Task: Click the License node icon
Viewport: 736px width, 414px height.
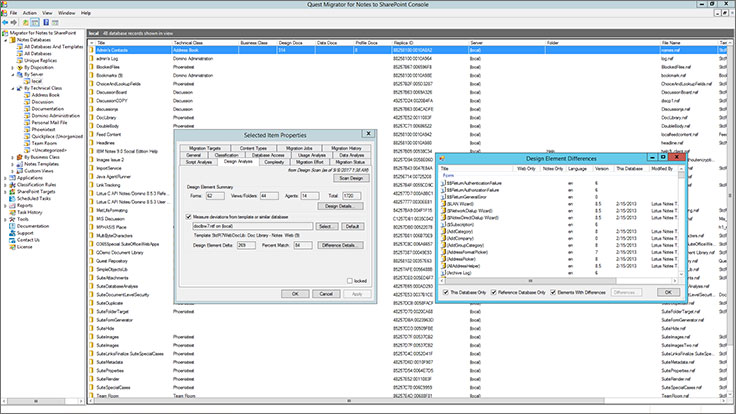Action: click(x=13, y=247)
